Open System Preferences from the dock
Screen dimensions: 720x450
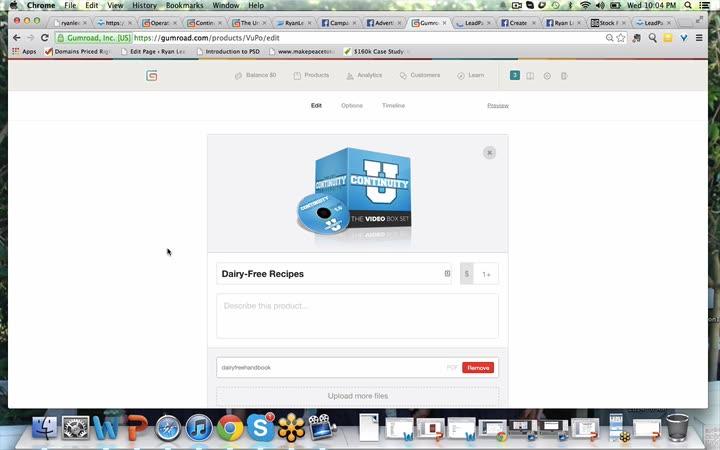click(x=75, y=428)
